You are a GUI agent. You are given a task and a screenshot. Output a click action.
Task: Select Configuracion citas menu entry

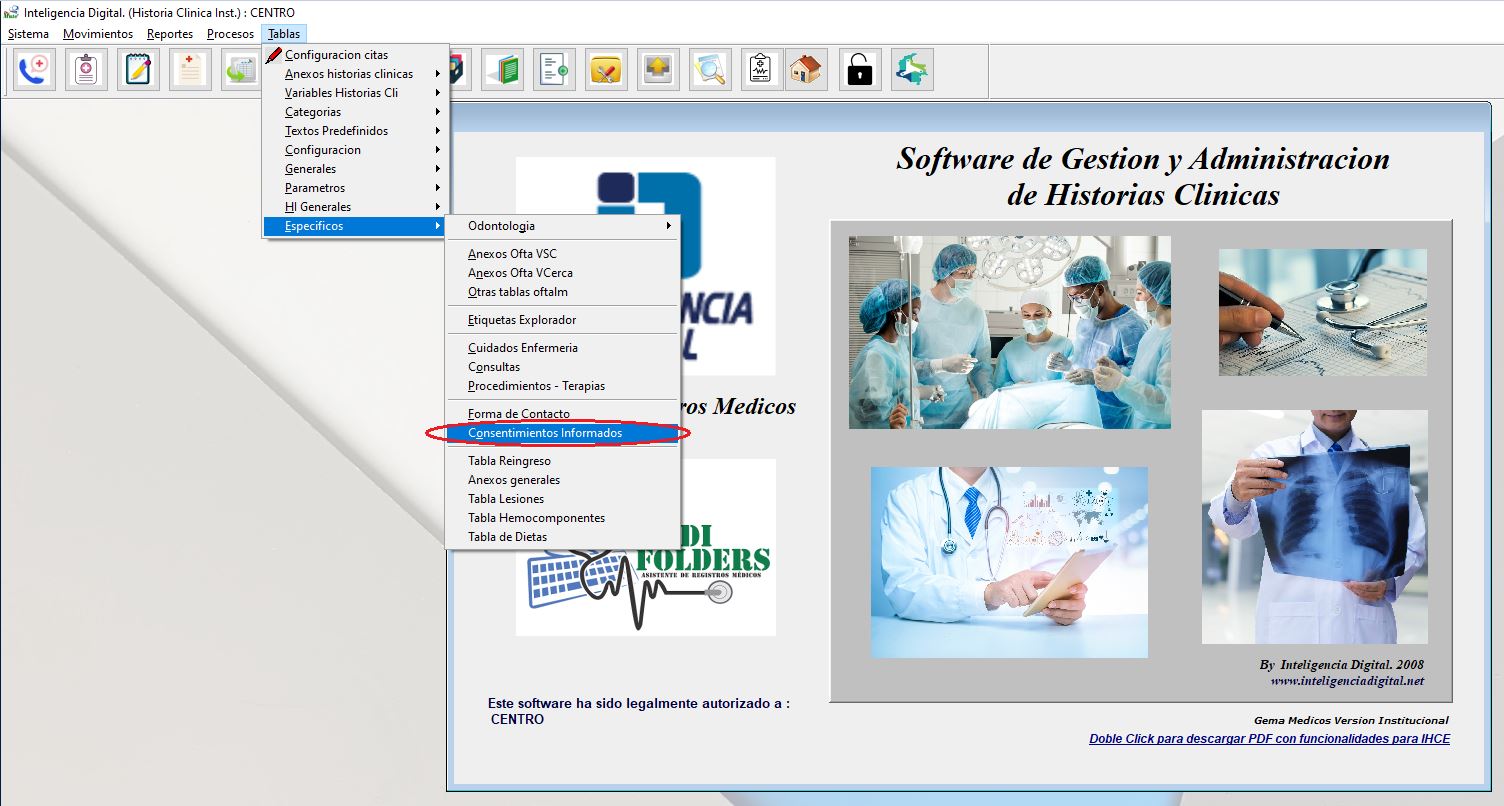click(355, 55)
